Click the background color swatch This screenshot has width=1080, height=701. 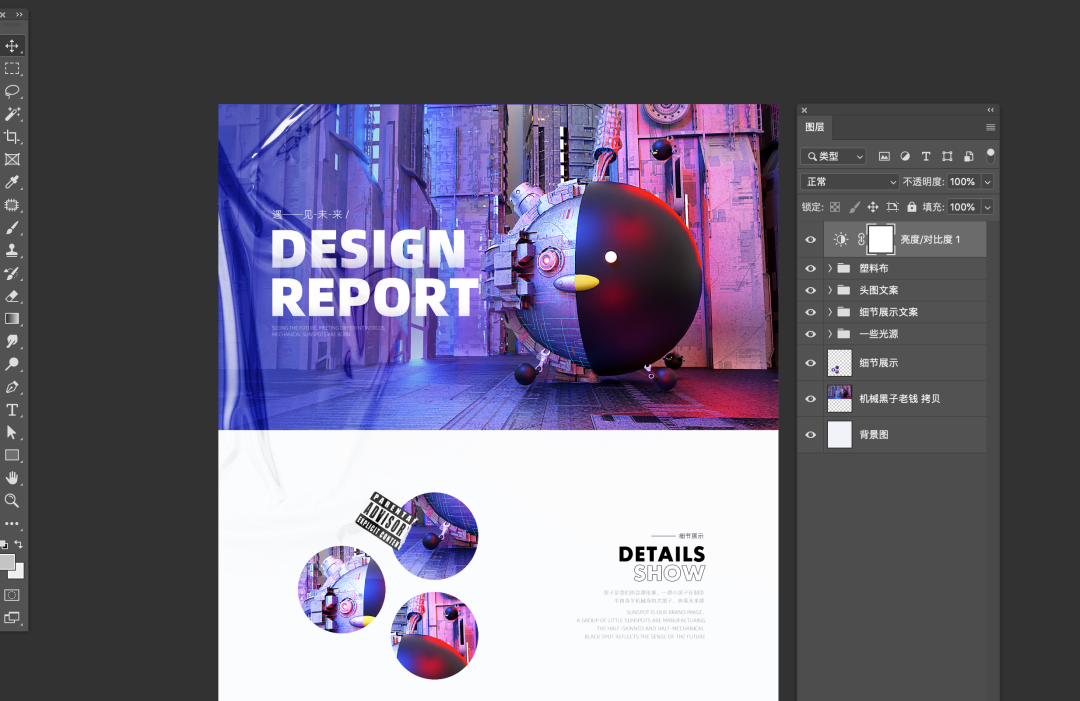click(19, 572)
